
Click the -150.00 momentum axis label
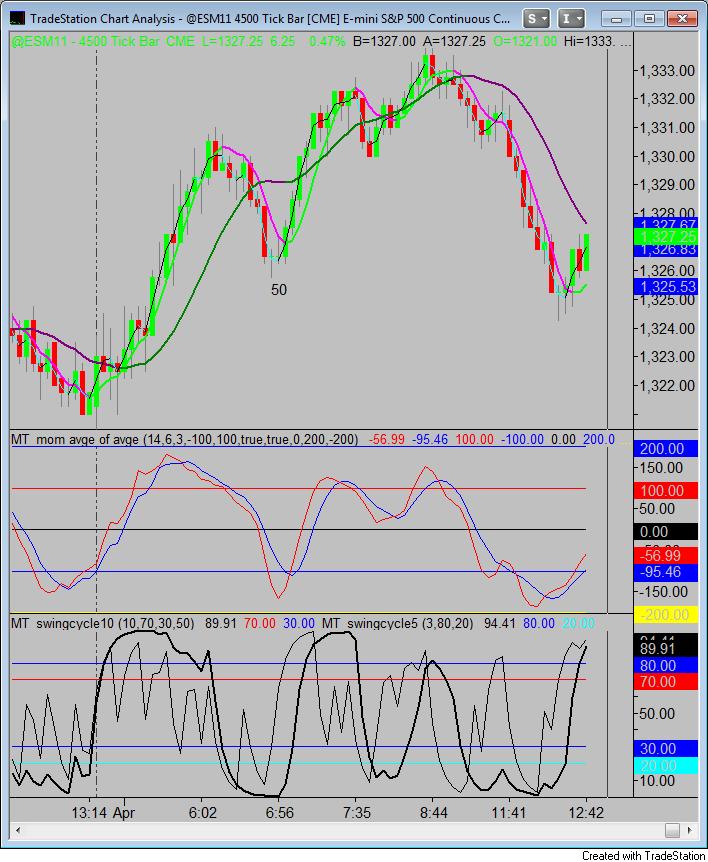click(662, 592)
